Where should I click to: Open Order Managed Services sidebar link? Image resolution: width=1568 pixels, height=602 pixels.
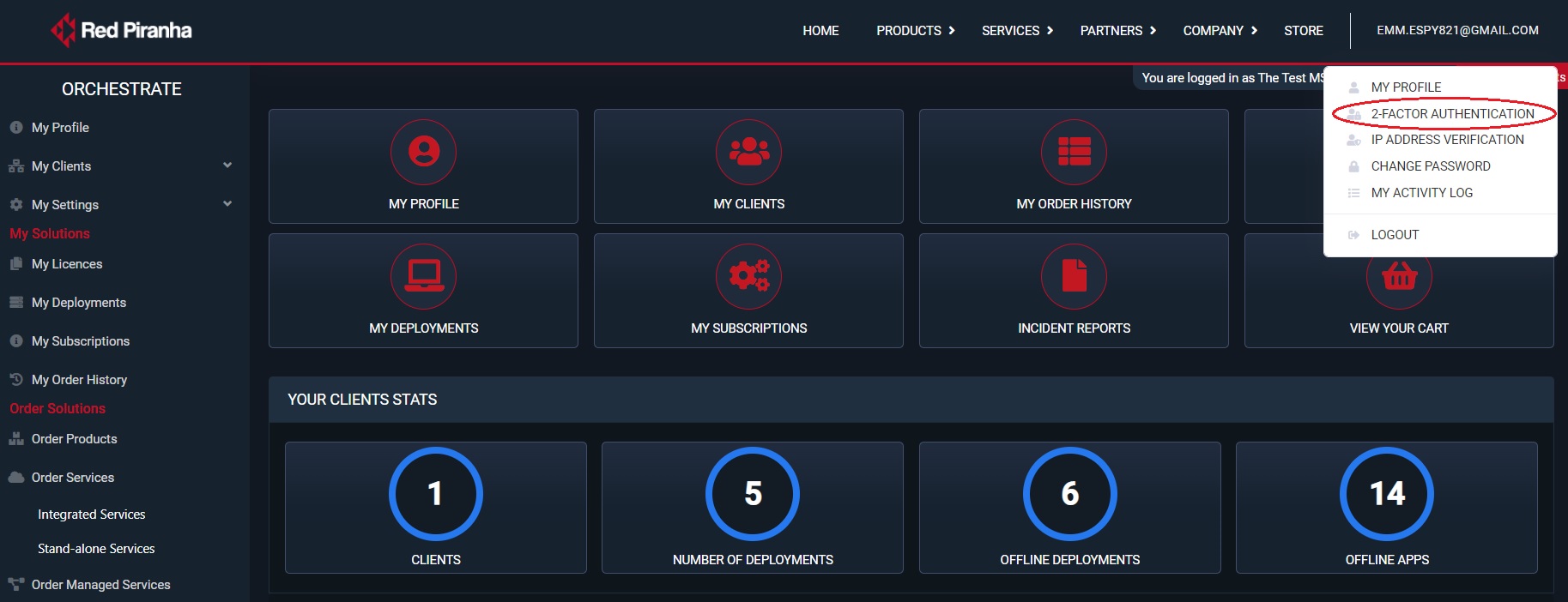pos(100,585)
